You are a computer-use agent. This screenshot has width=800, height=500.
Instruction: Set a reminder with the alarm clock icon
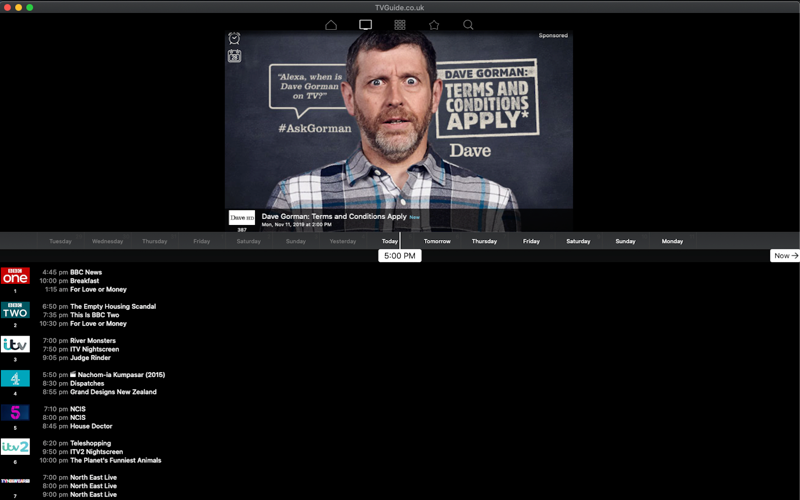click(234, 38)
